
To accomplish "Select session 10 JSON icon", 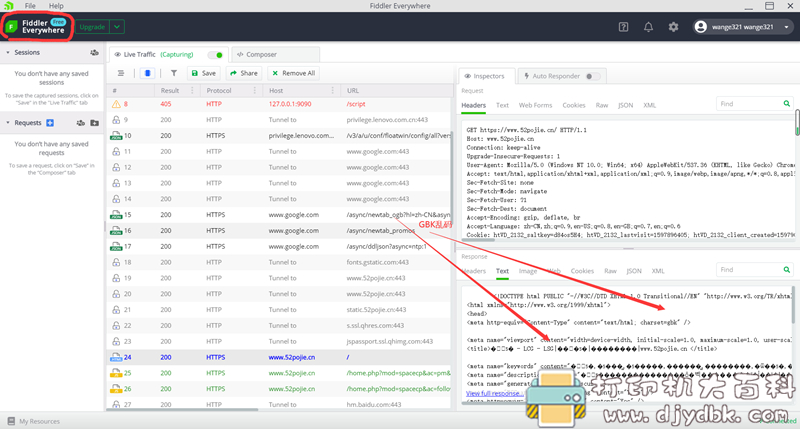I will (116, 136).
